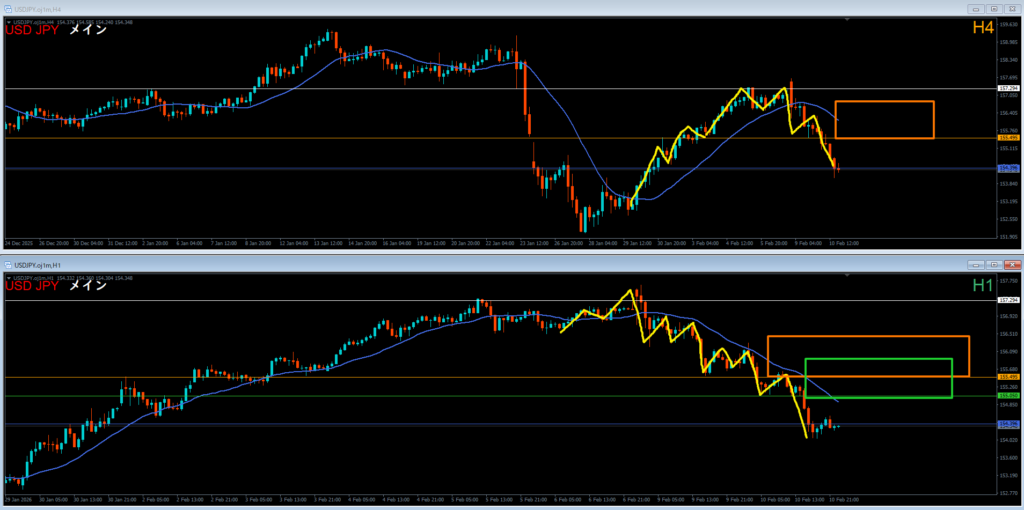Click the H1 chart window's title bar icon

point(8,265)
